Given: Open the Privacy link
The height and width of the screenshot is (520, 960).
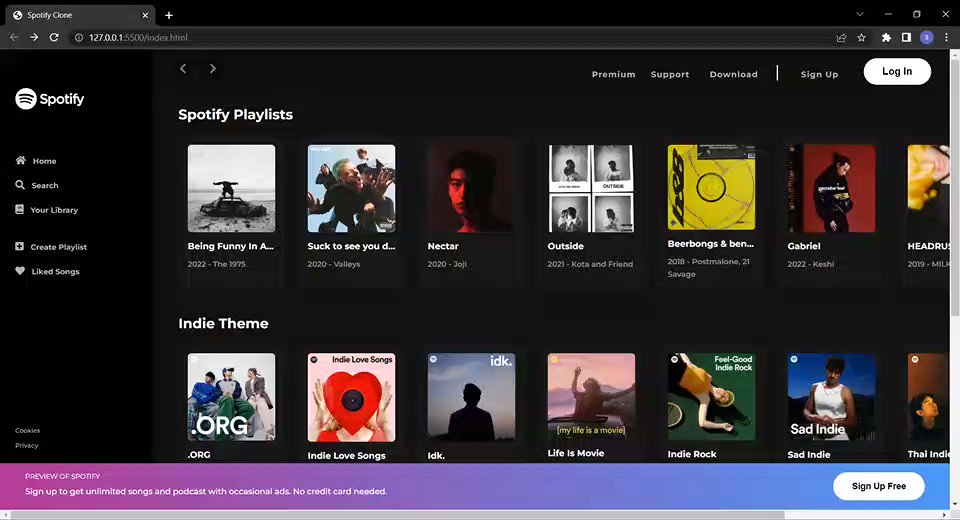Looking at the screenshot, I should click(26, 445).
